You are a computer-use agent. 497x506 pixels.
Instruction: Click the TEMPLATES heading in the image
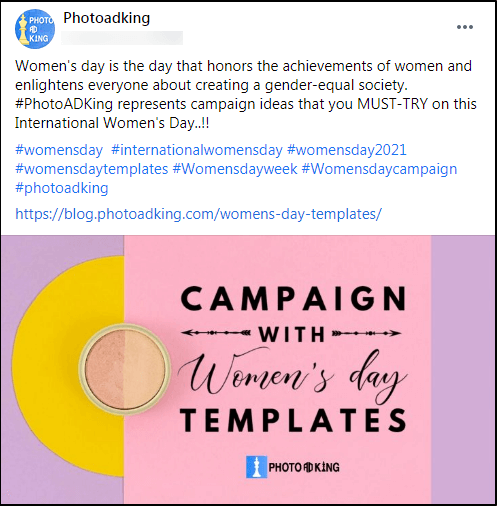click(293, 420)
